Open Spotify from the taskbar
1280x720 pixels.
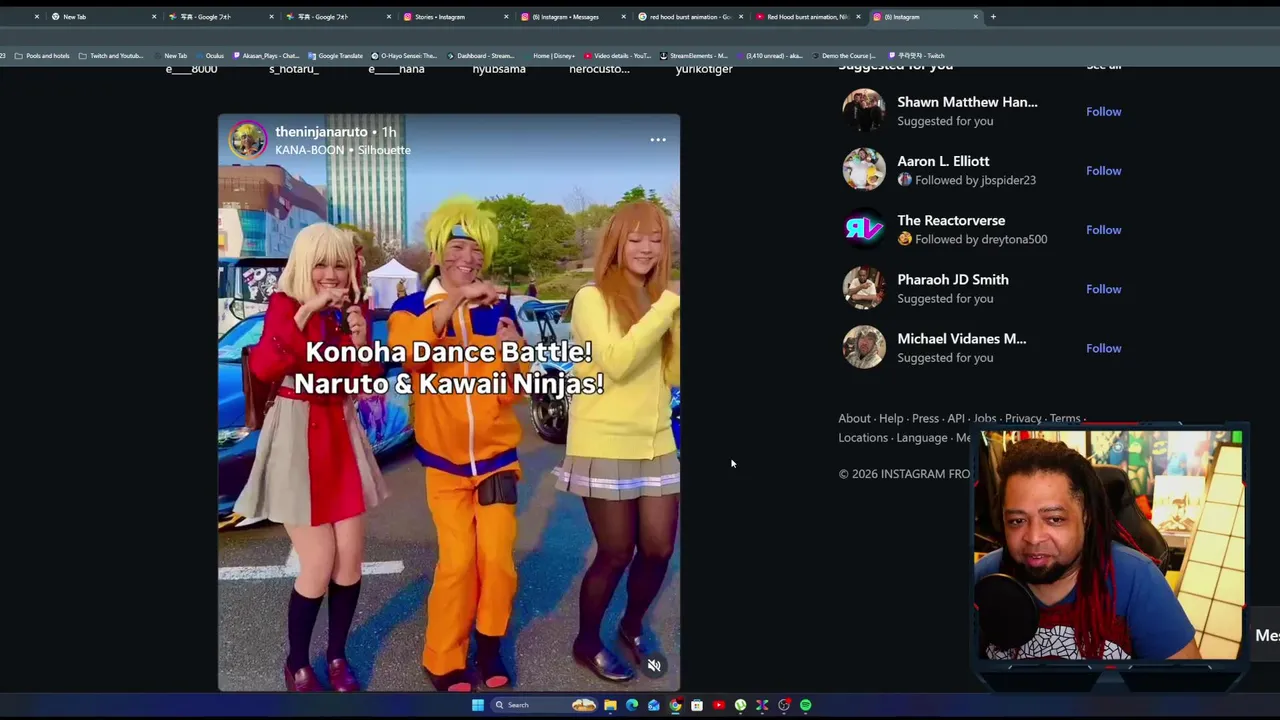tap(806, 705)
